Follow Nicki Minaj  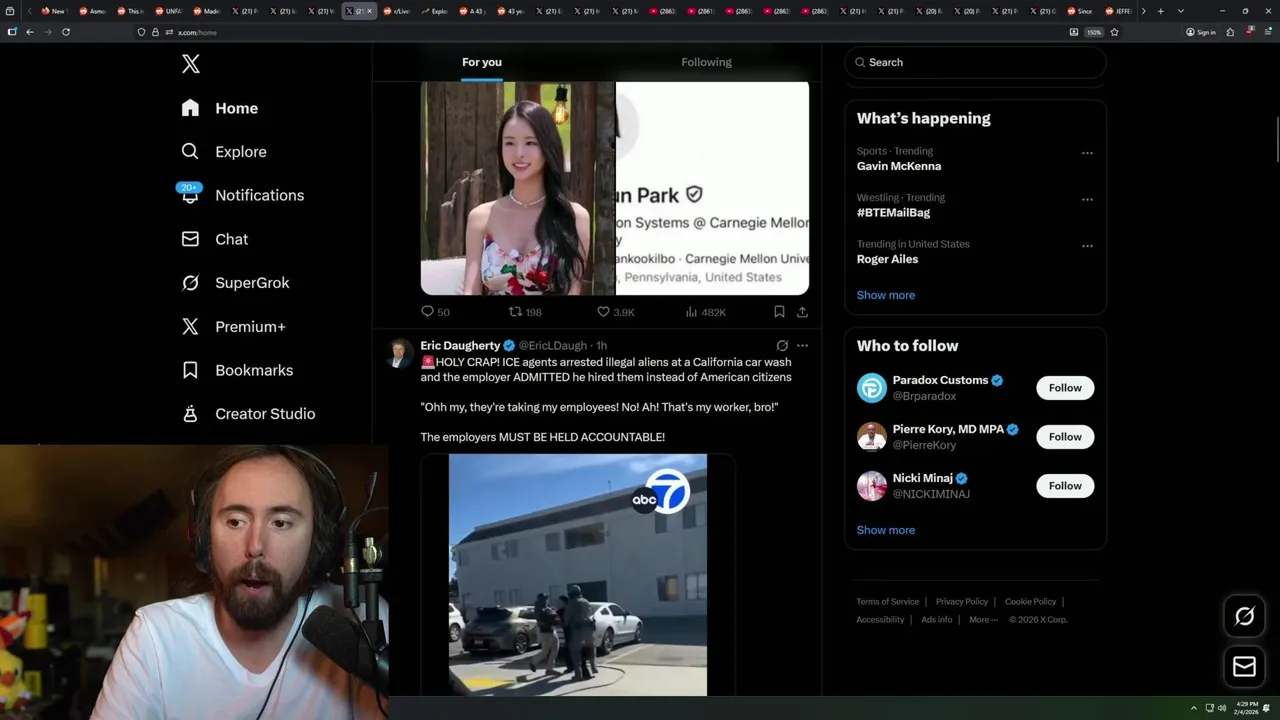point(1065,486)
